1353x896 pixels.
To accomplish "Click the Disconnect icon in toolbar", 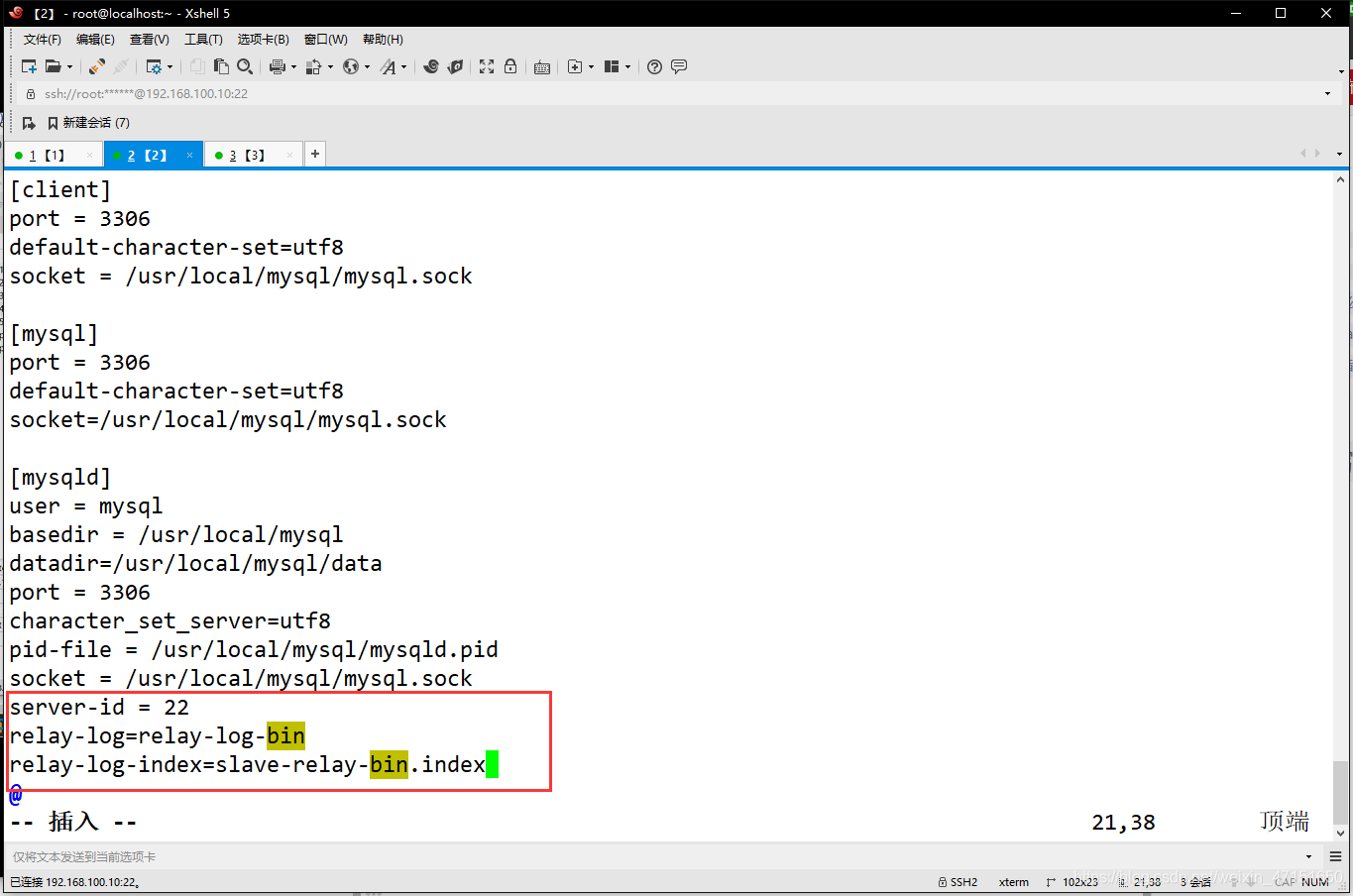I will (x=121, y=66).
